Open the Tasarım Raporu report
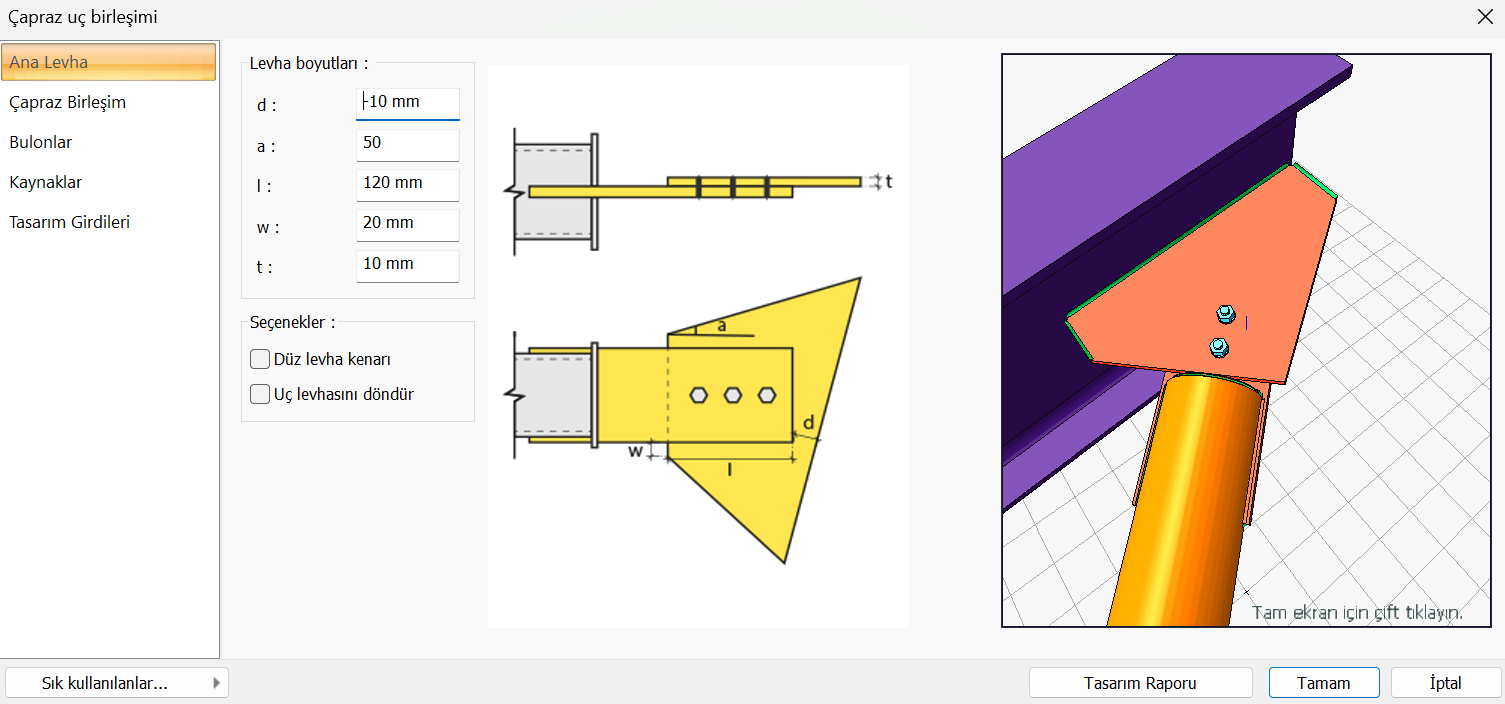 click(x=1140, y=683)
